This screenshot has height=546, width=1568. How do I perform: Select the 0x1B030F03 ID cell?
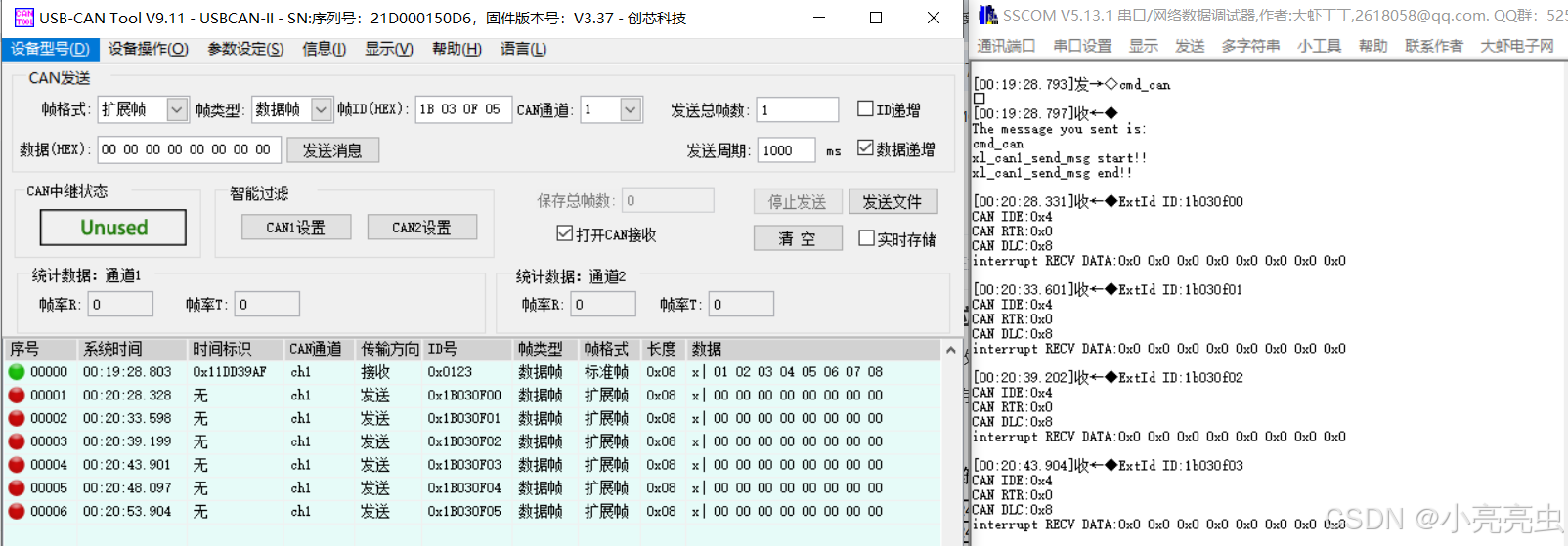pyautogui.click(x=464, y=465)
